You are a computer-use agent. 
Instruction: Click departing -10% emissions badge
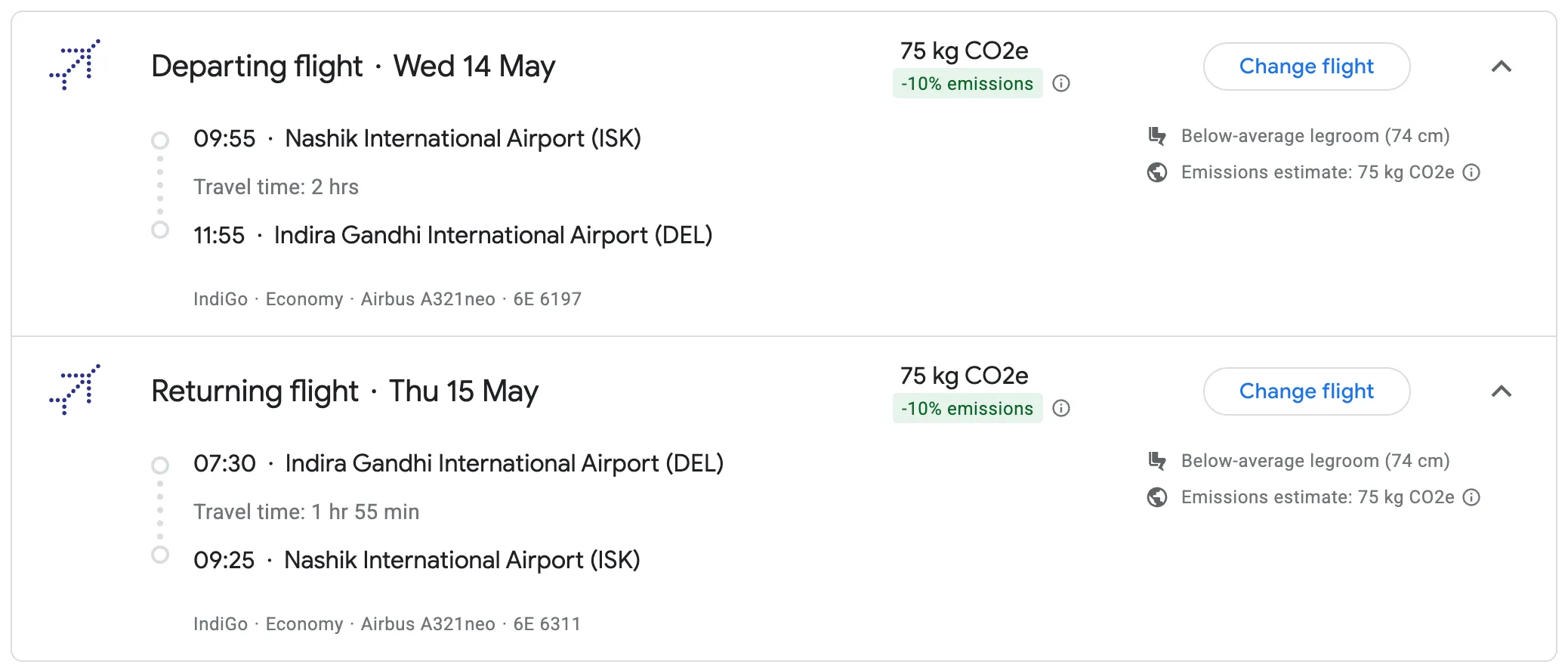click(x=967, y=84)
